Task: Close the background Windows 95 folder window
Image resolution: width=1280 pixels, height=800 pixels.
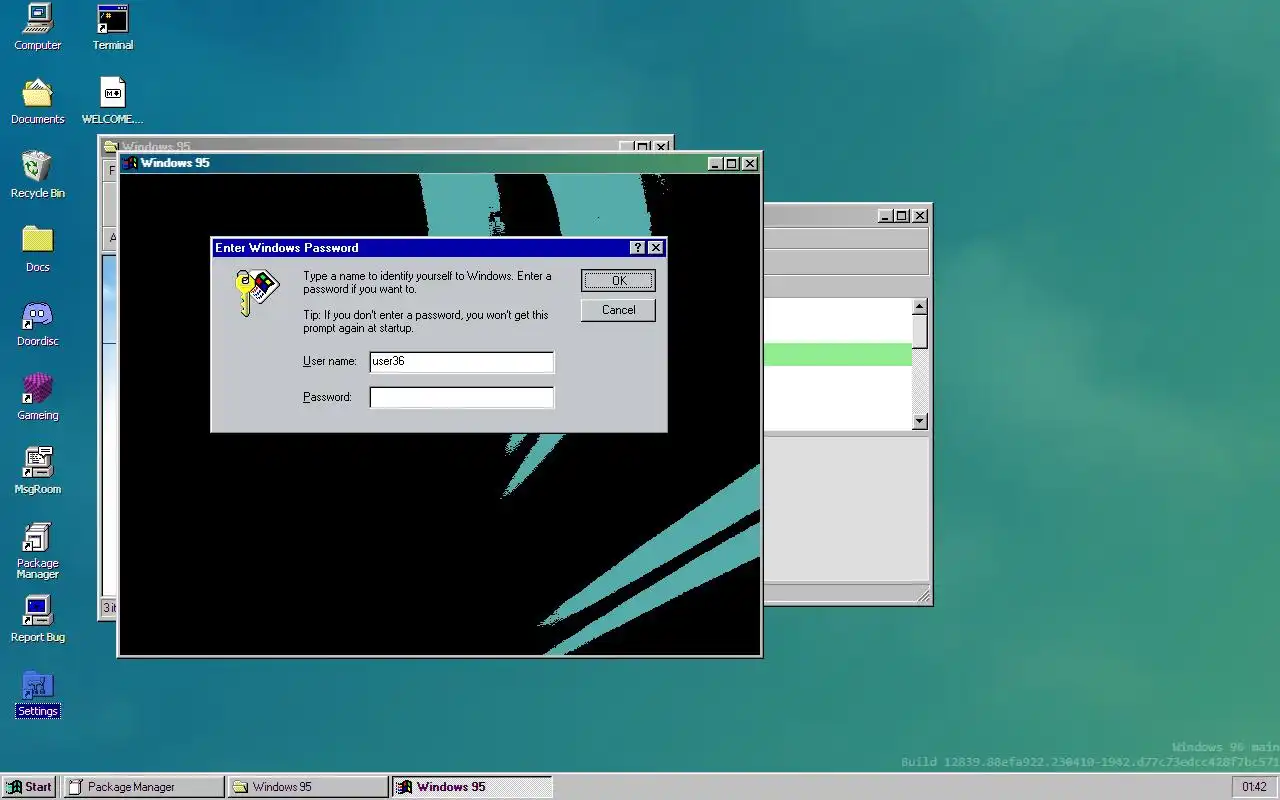Action: click(661, 147)
